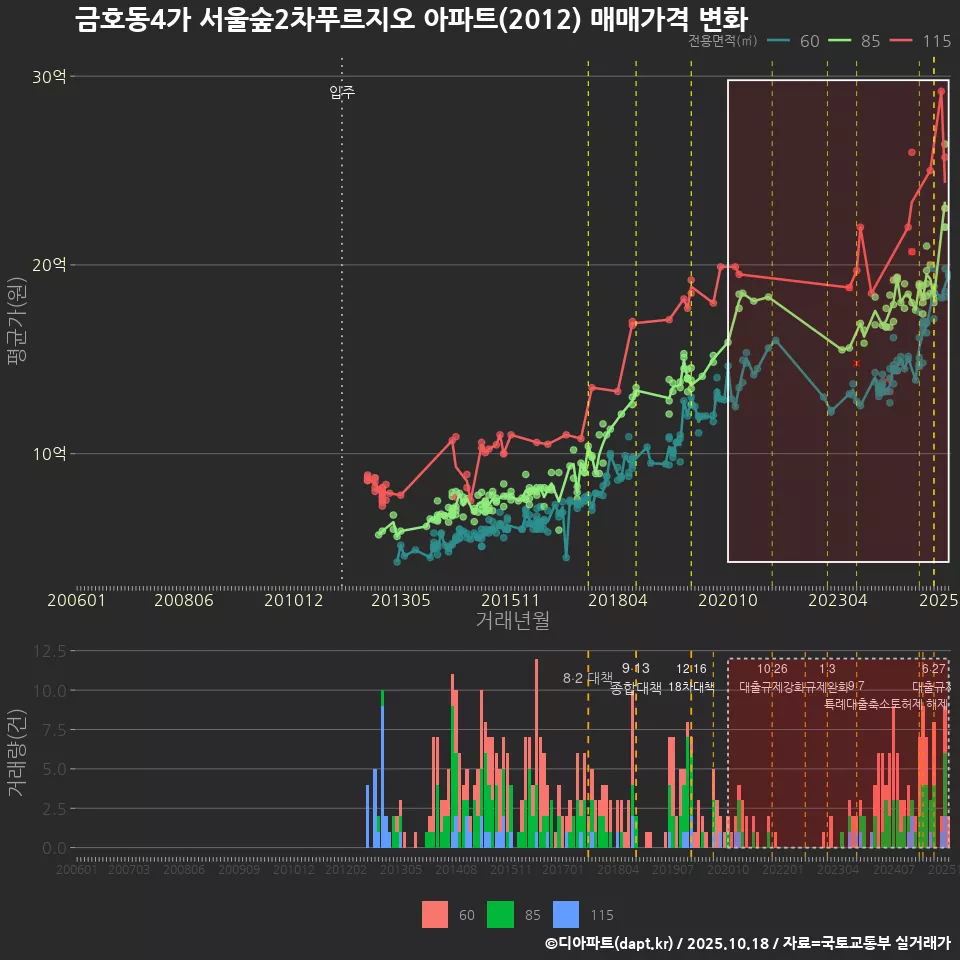This screenshot has height=960, width=960.
Task: Click the 거래년월 axis title
Action: [512, 621]
